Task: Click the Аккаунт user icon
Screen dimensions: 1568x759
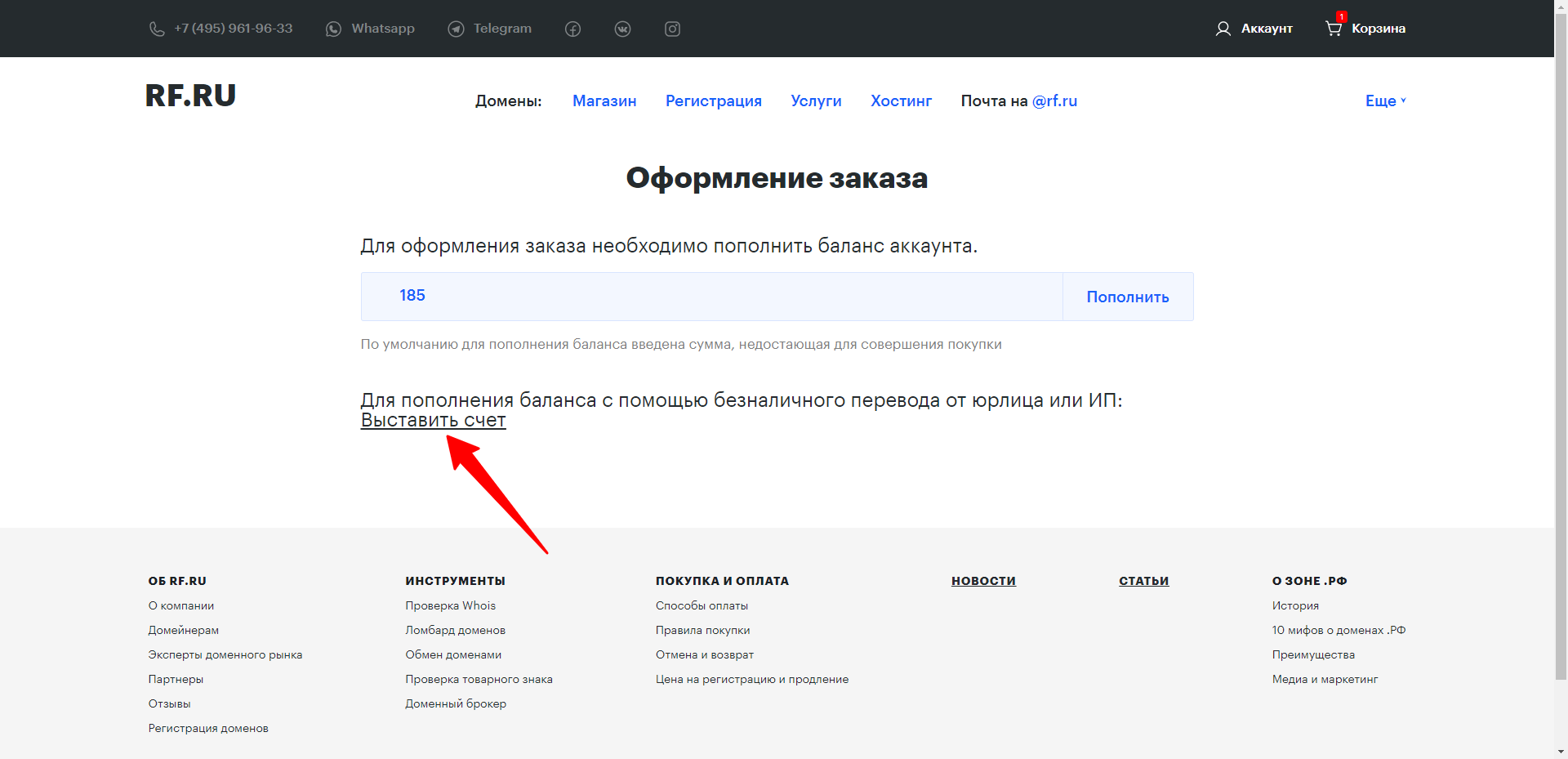Action: coord(1223,29)
